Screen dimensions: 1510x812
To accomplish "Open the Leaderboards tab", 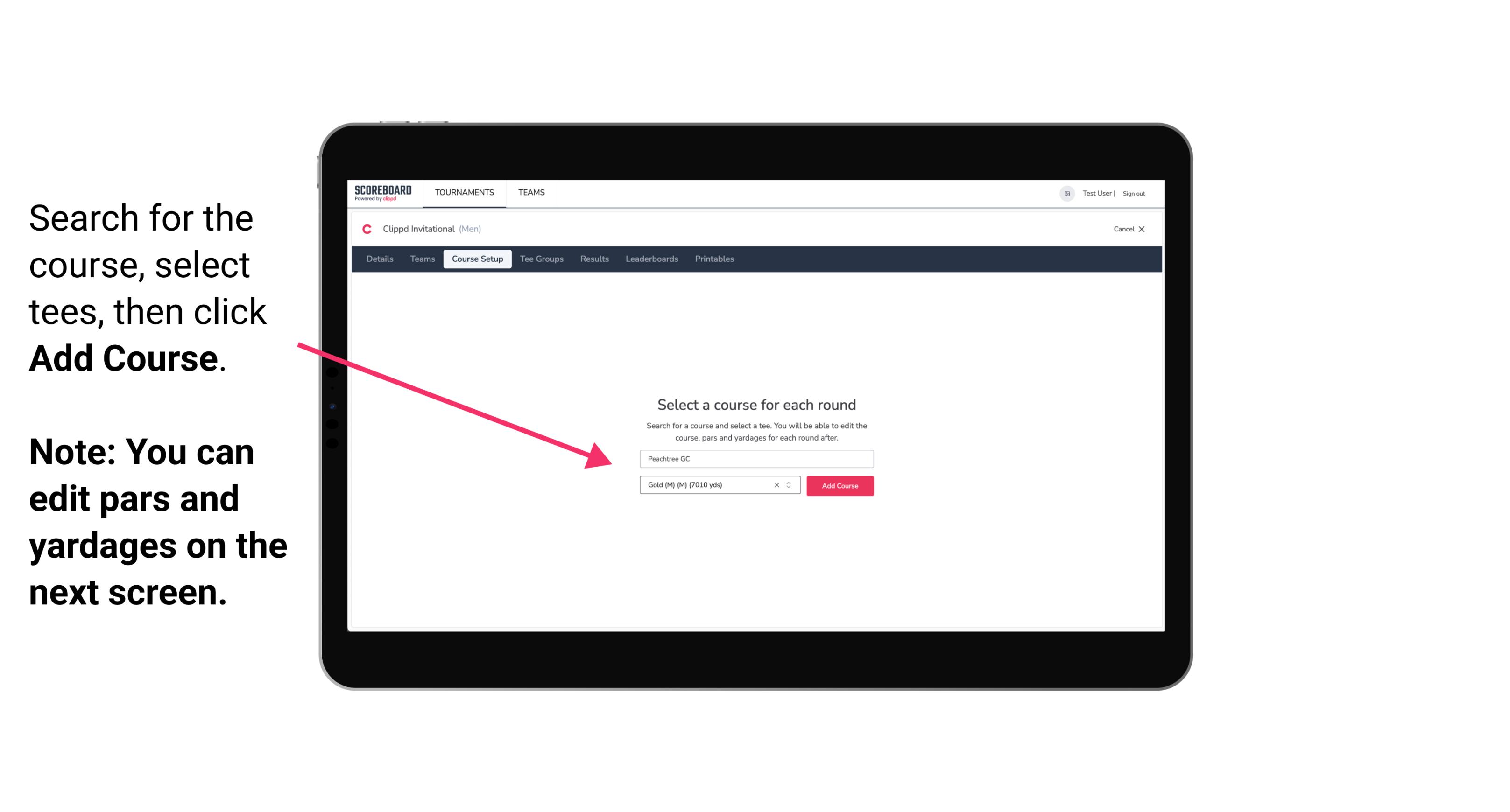I will [651, 259].
